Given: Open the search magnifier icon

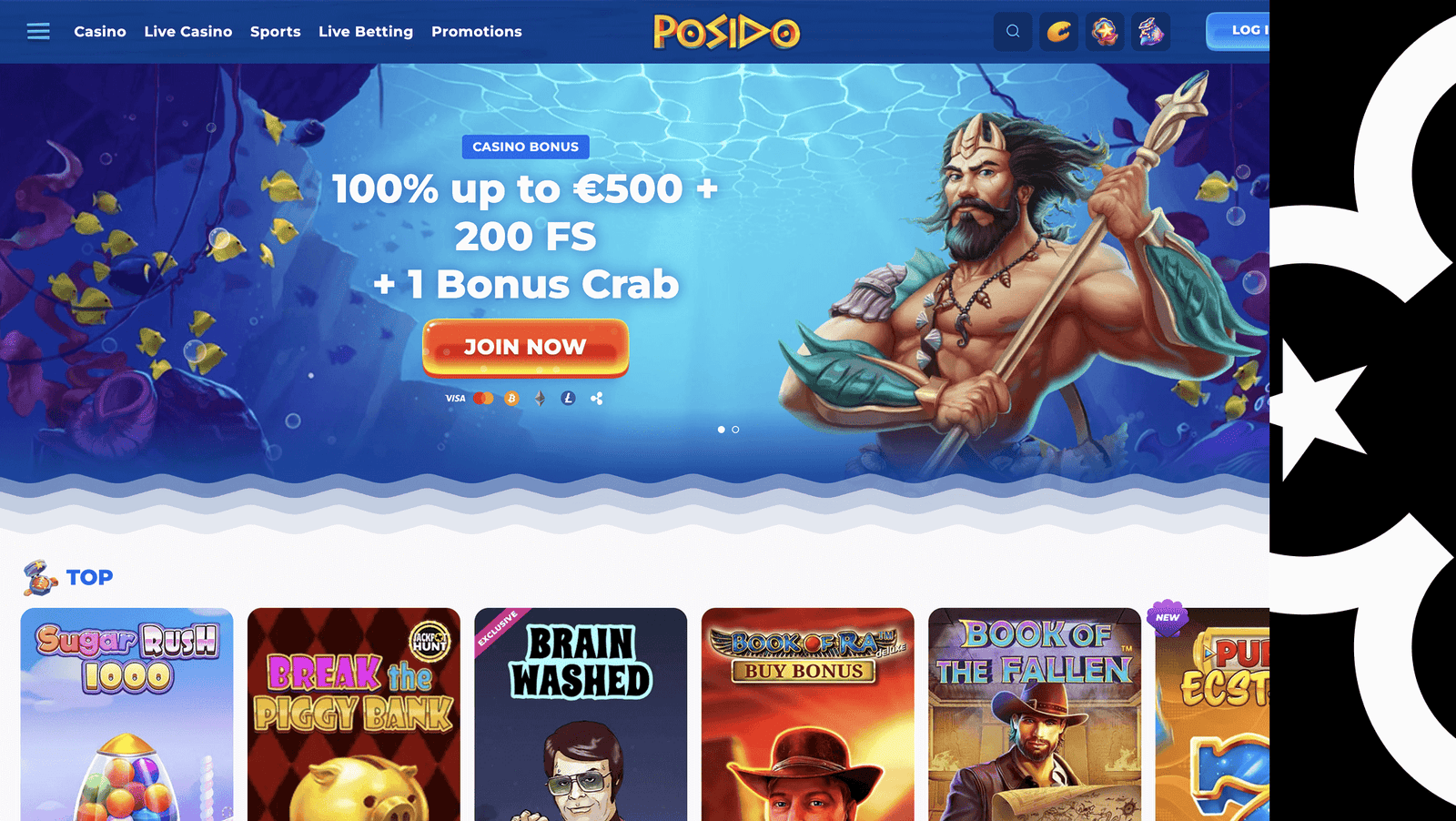Looking at the screenshot, I should 1013,32.
